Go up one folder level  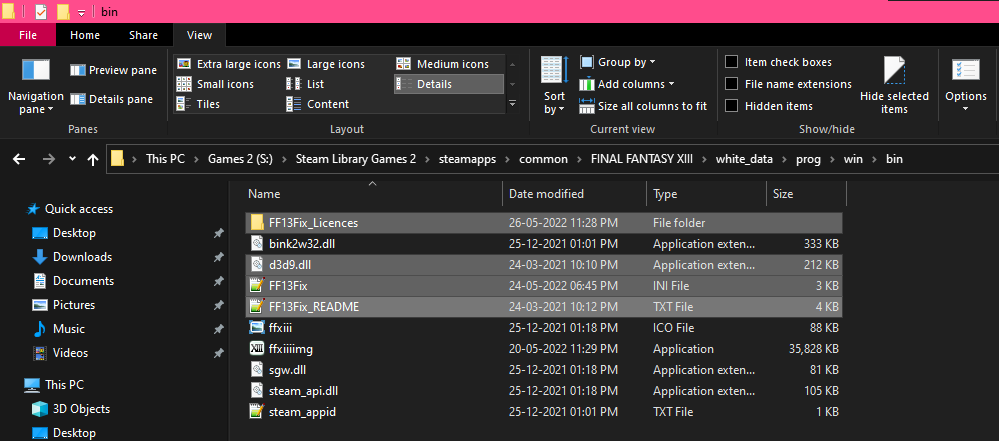(x=93, y=159)
